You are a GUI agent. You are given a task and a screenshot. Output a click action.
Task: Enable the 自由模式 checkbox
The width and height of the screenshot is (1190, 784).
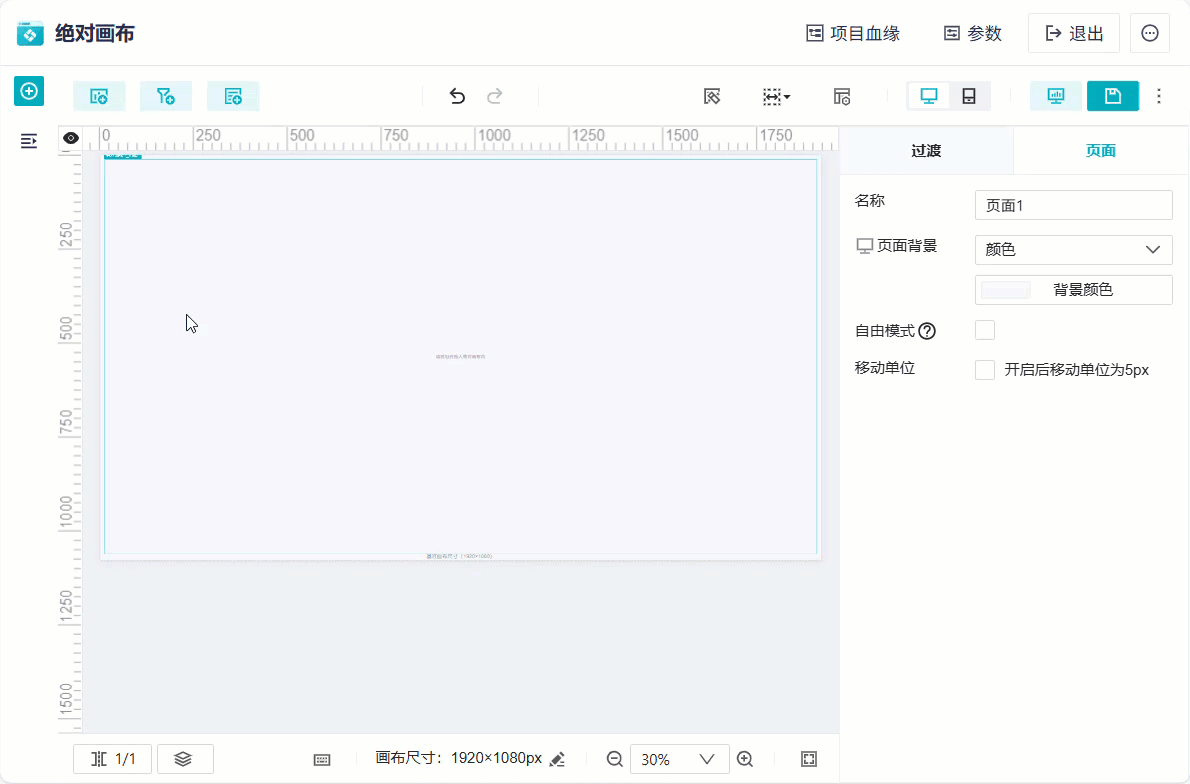(x=985, y=330)
